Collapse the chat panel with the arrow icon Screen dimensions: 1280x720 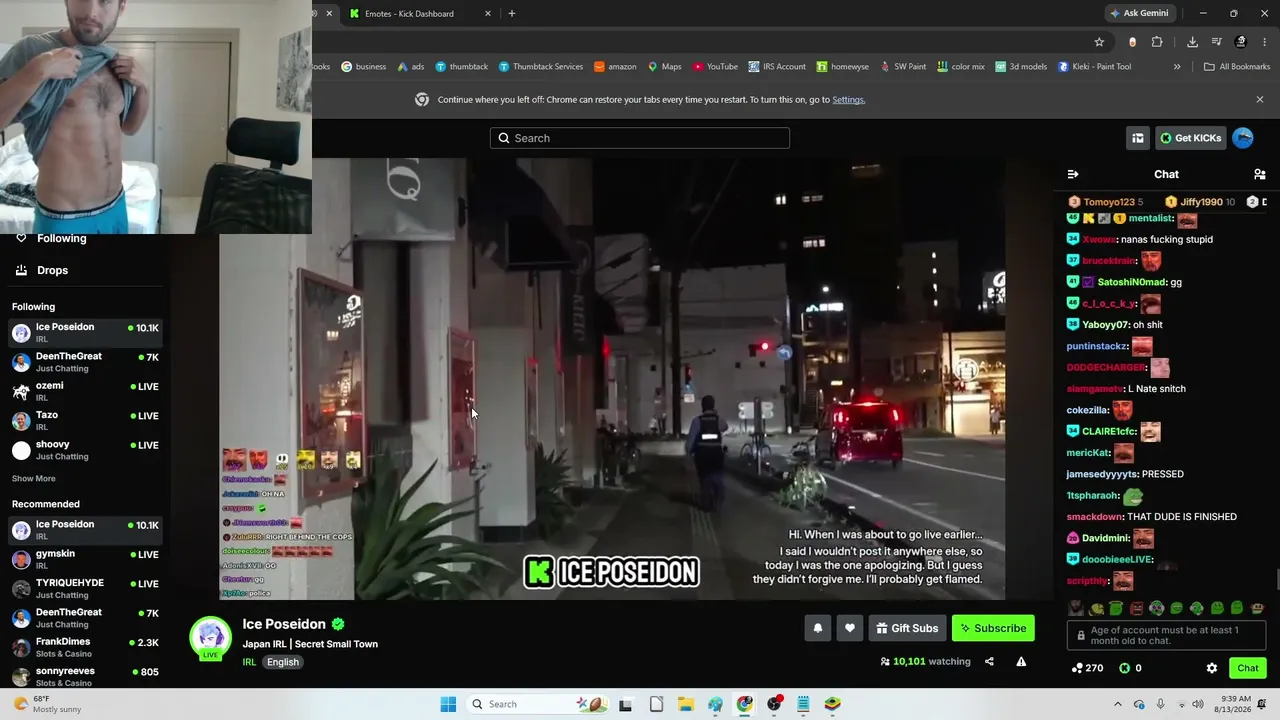tap(1073, 174)
